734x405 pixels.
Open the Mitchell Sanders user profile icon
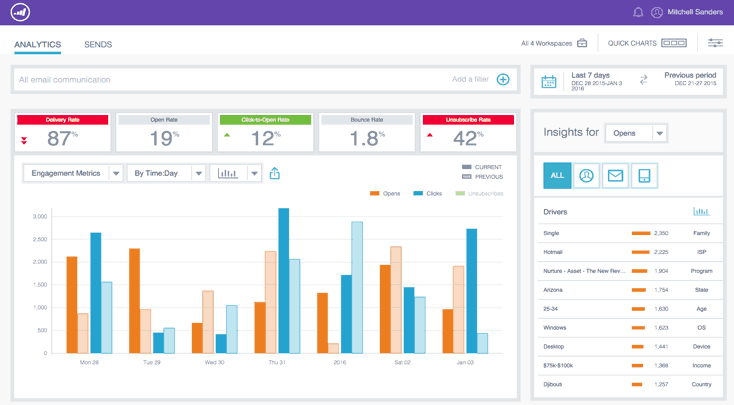[657, 12]
